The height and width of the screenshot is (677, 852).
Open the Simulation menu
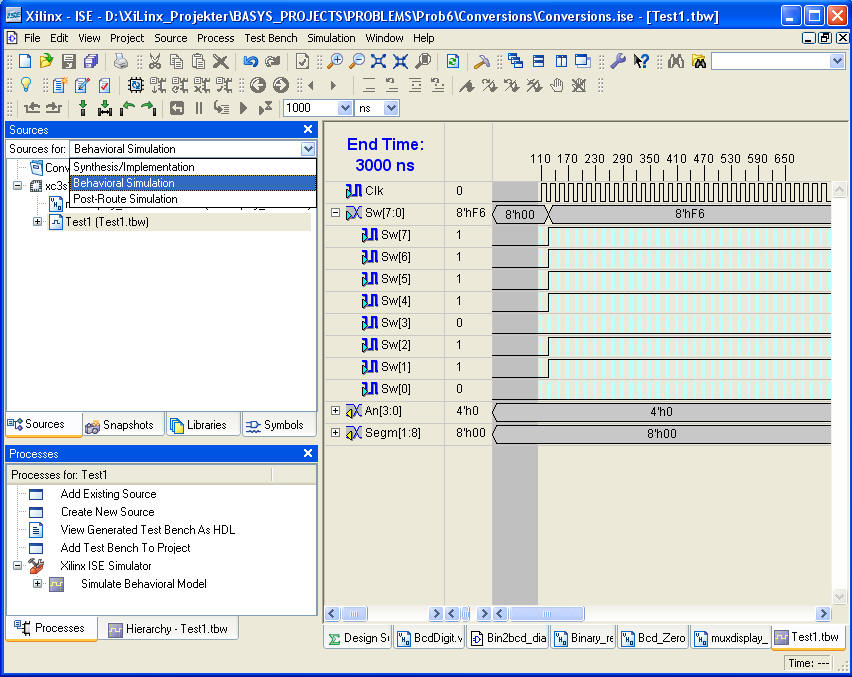(x=331, y=38)
